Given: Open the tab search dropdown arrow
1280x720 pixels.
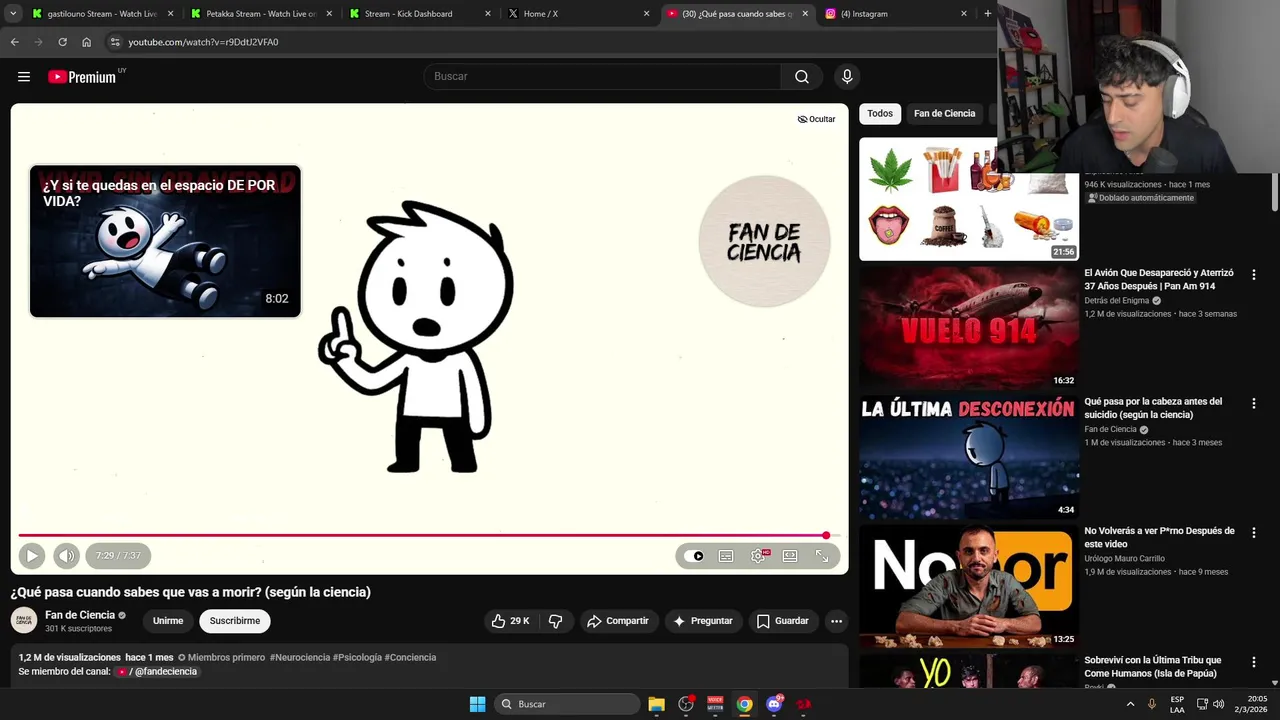Looking at the screenshot, I should coord(13,14).
